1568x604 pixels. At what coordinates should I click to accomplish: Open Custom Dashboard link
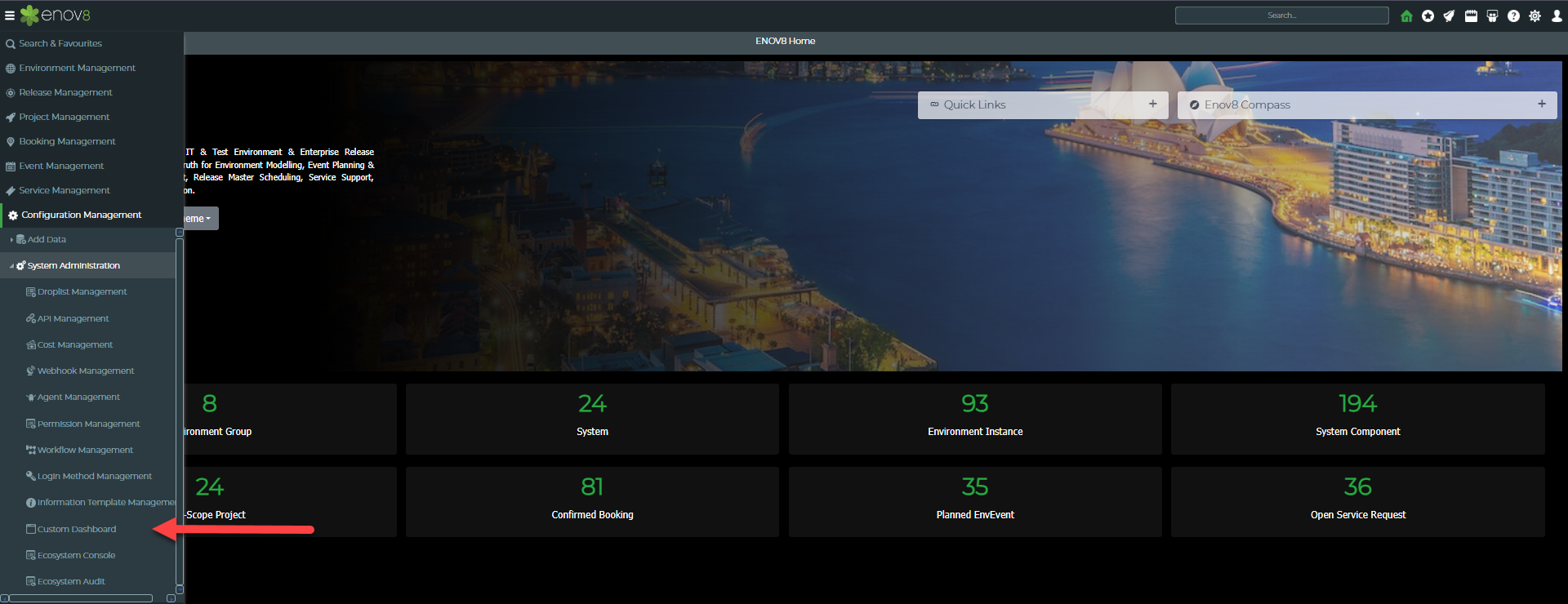pyautogui.click(x=77, y=529)
